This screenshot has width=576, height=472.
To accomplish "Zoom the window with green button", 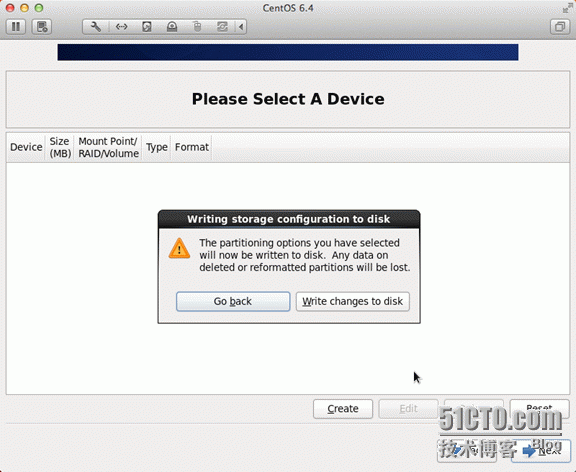I will click(39, 8).
